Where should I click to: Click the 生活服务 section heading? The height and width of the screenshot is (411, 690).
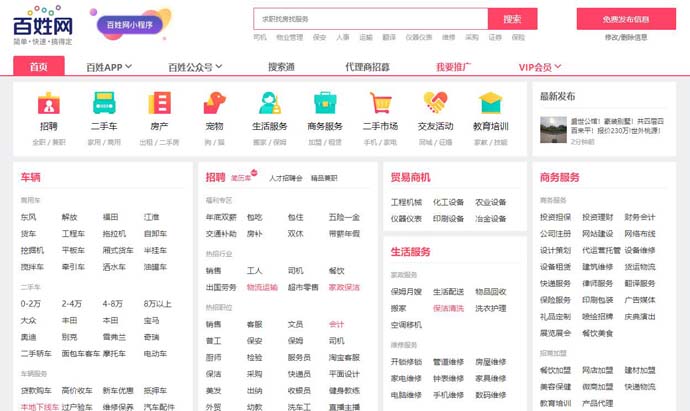point(411,252)
